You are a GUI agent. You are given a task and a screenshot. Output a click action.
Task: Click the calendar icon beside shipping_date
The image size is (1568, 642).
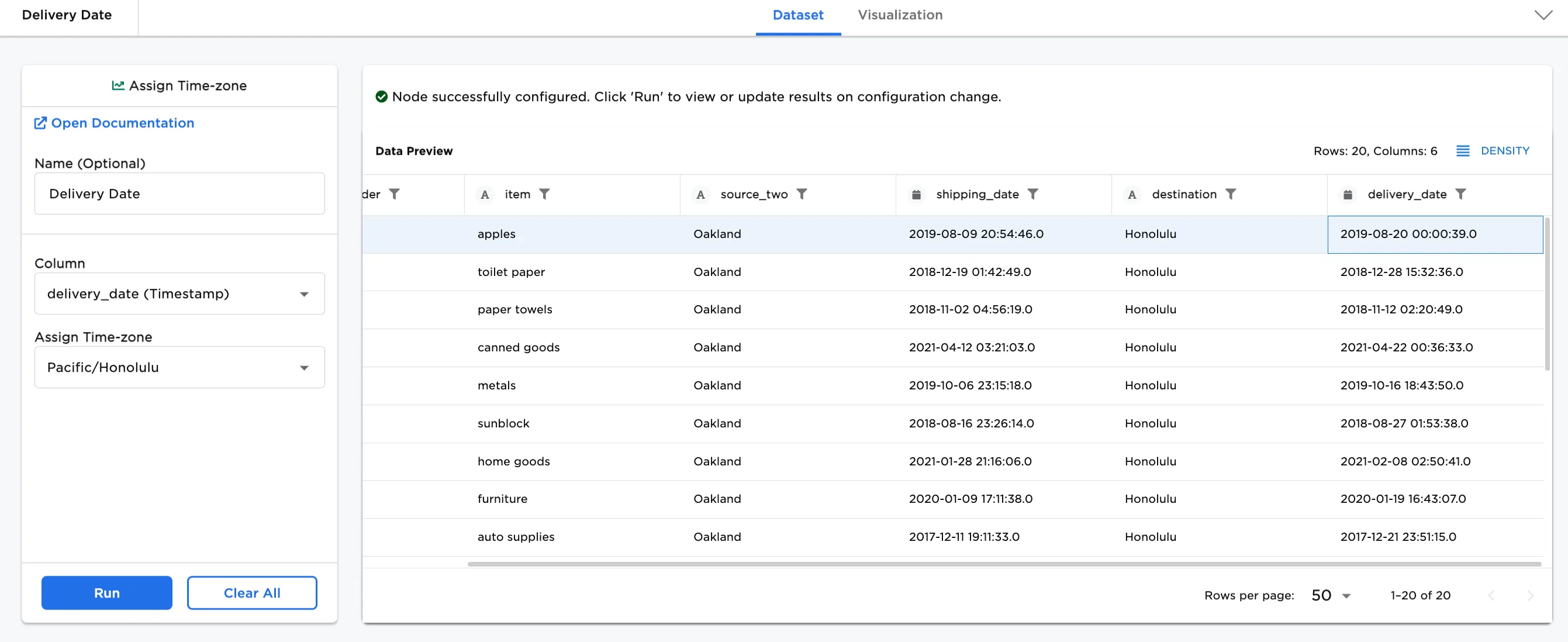coord(916,195)
